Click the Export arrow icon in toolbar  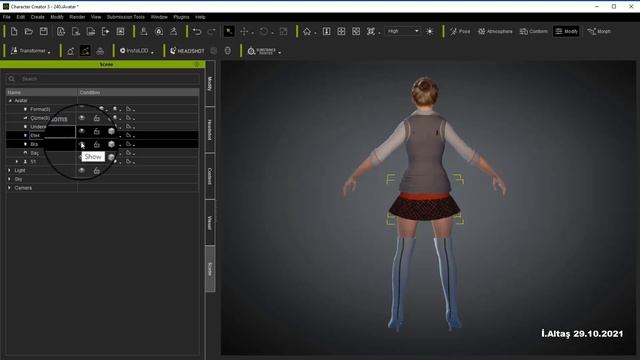(106, 31)
